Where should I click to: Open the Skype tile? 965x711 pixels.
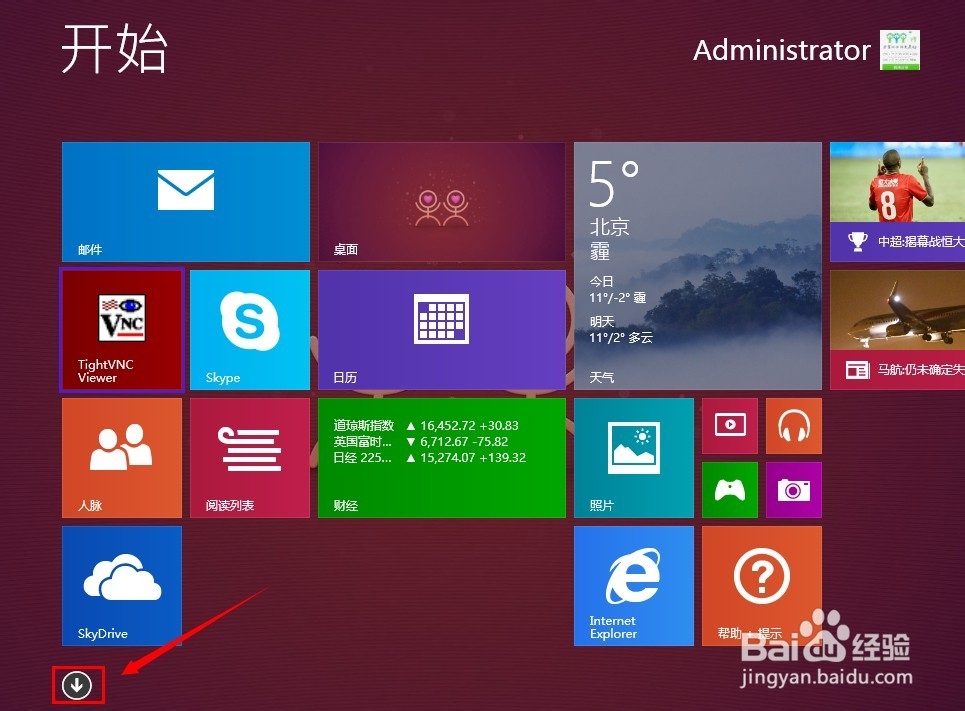point(250,330)
